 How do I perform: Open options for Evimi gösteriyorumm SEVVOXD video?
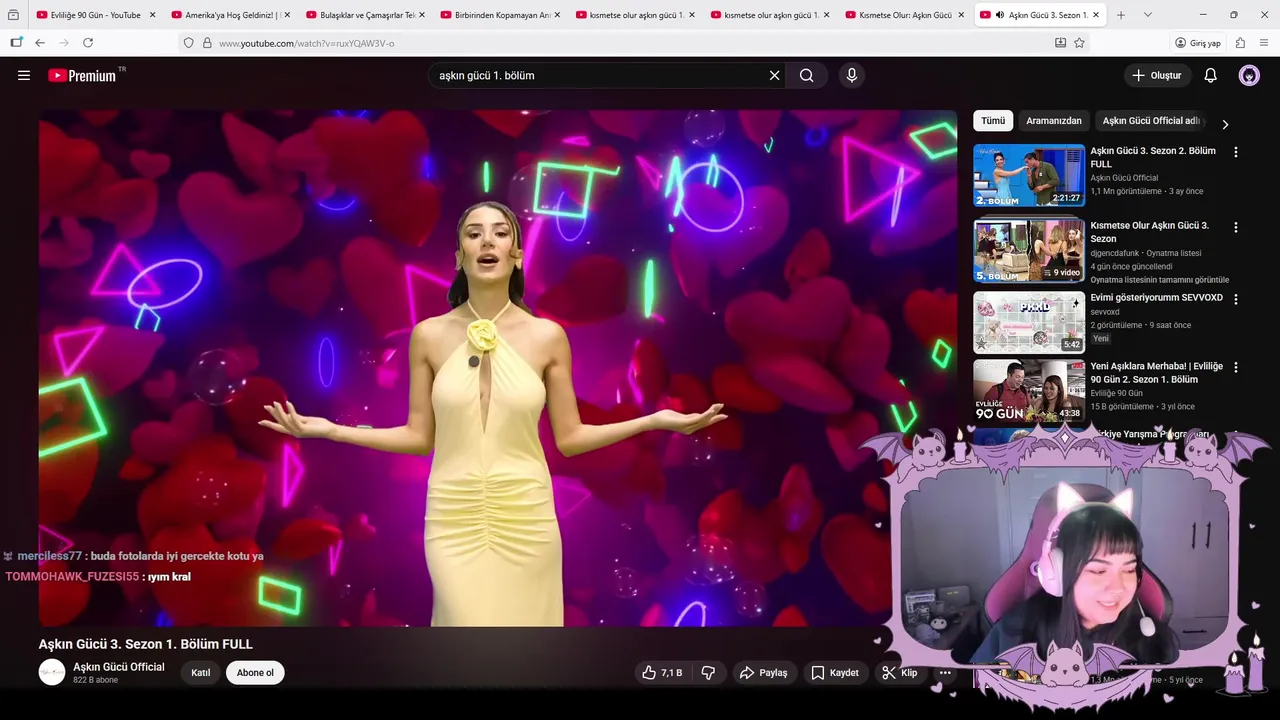click(x=1235, y=299)
